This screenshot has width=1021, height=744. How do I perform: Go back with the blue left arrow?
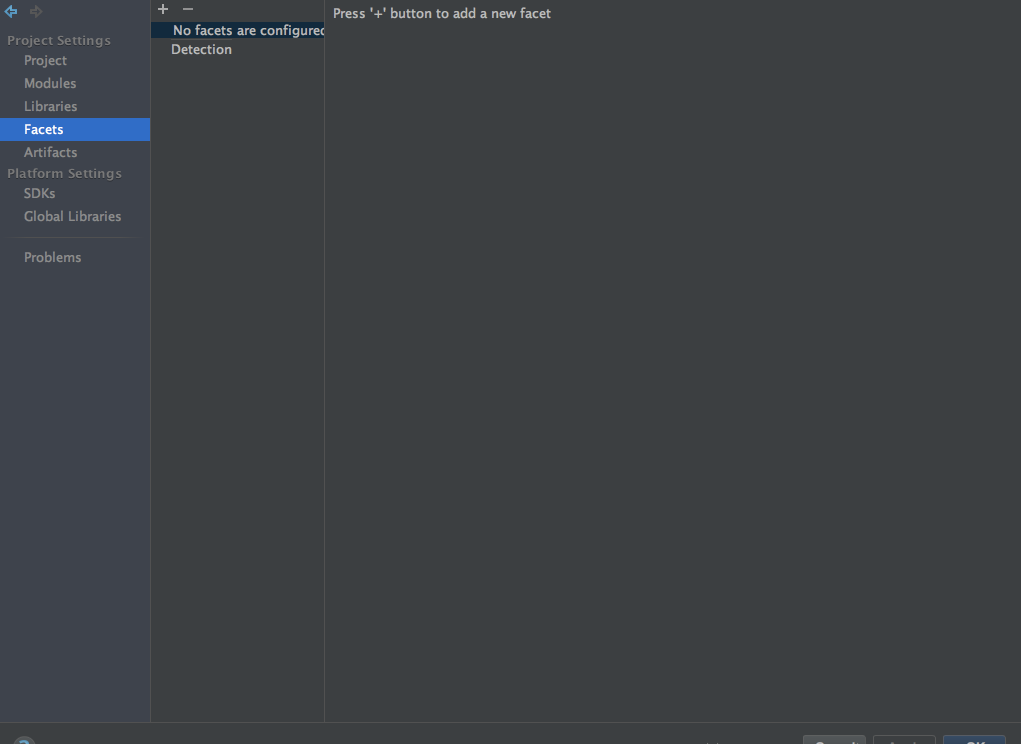pos(11,11)
